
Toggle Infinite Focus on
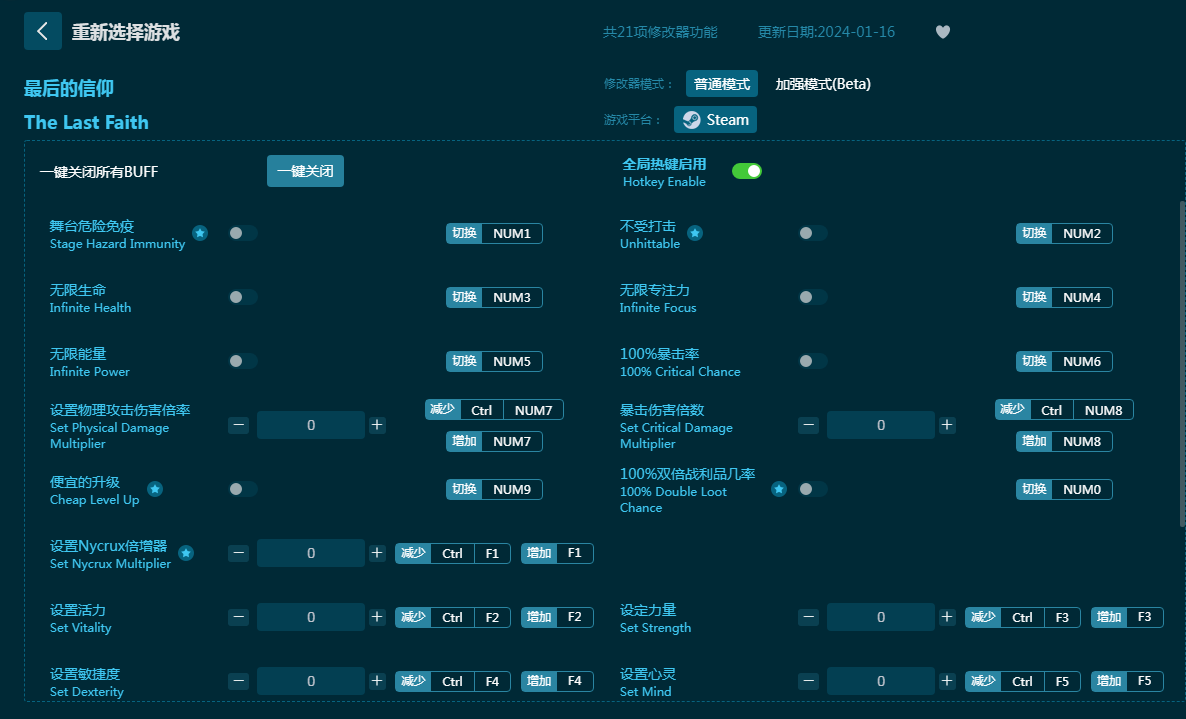812,297
